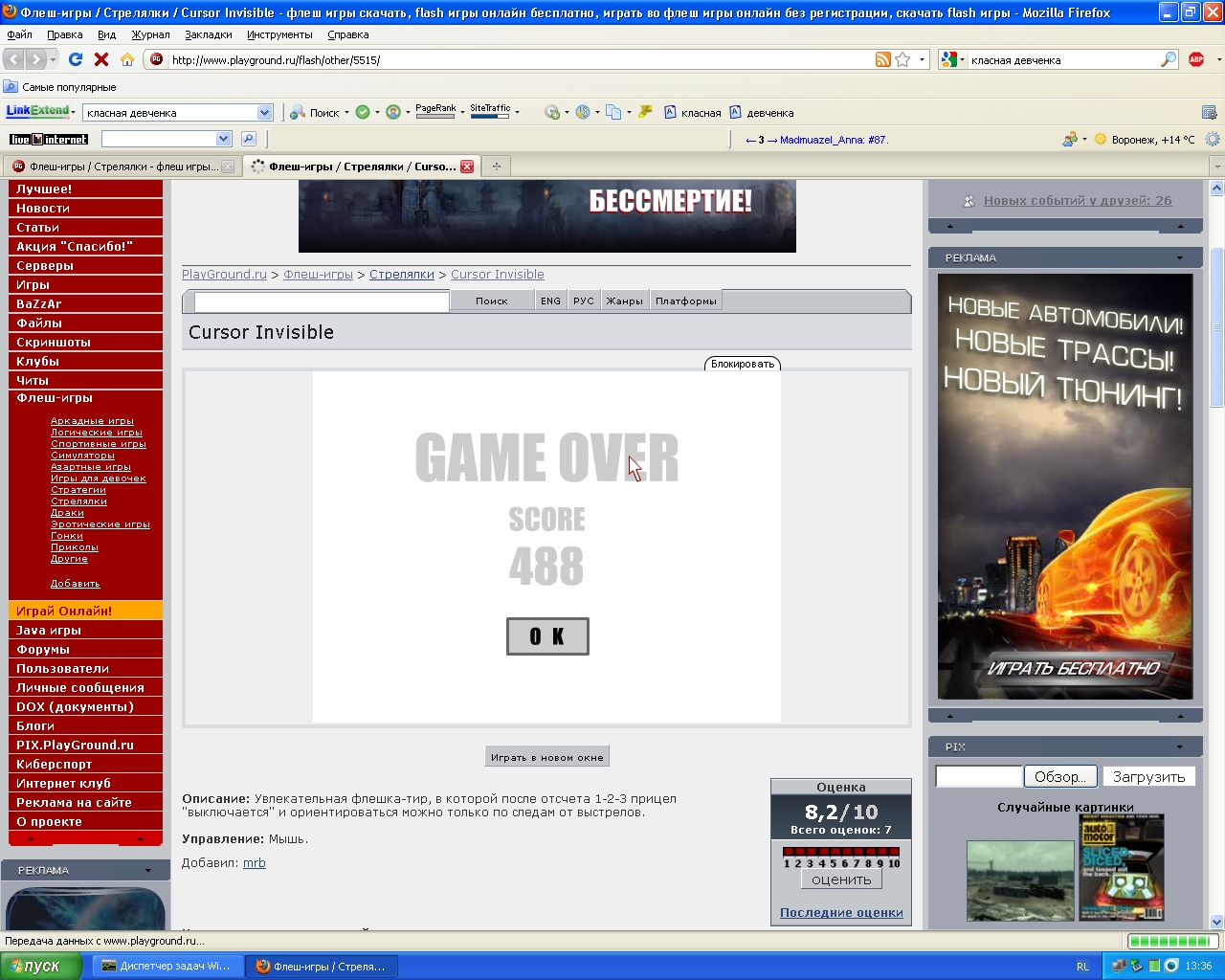
Task: Collapse the left РЕКЛАМА panel
Action: tap(148, 870)
